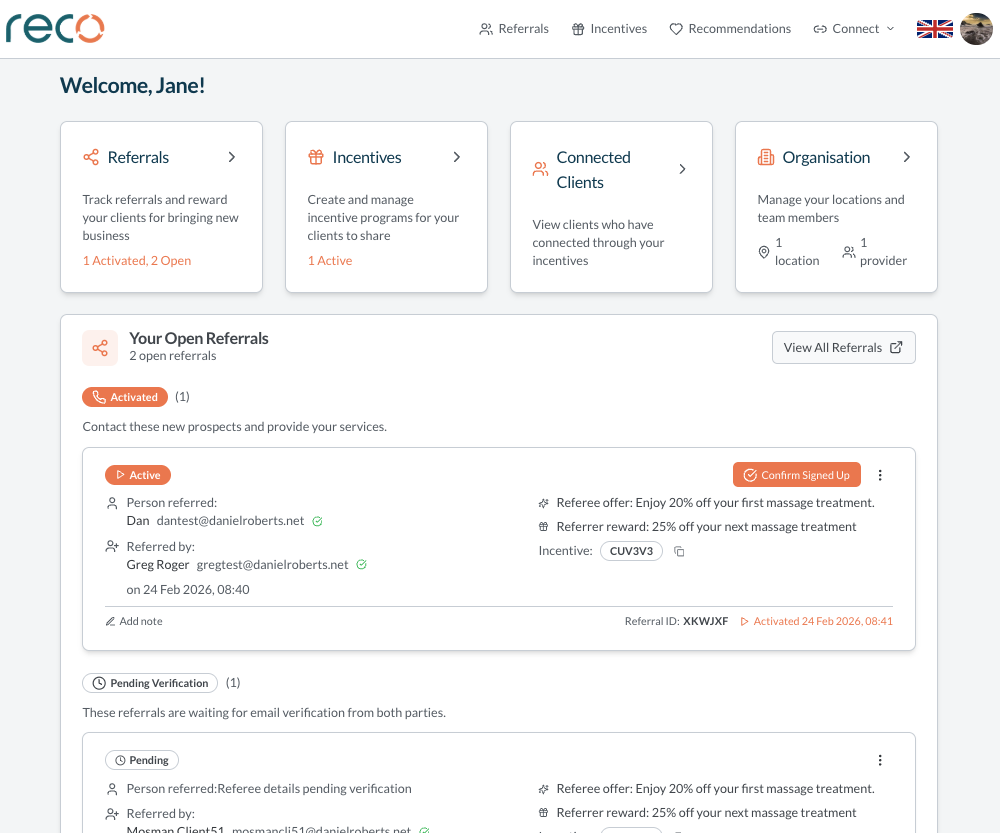Click View All Referrals
This screenshot has width=1000, height=833.
(843, 347)
